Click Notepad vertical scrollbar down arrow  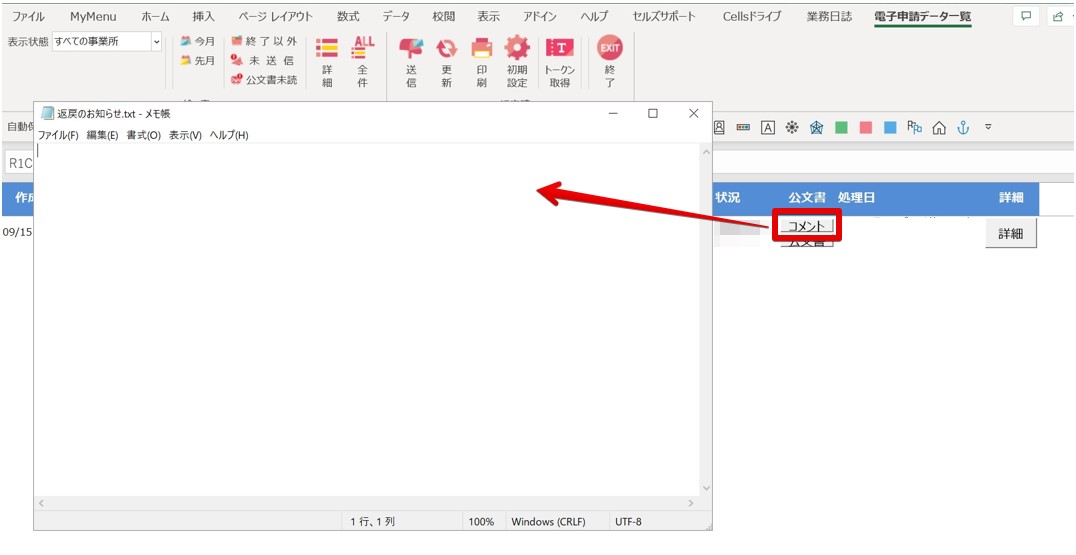coord(706,488)
